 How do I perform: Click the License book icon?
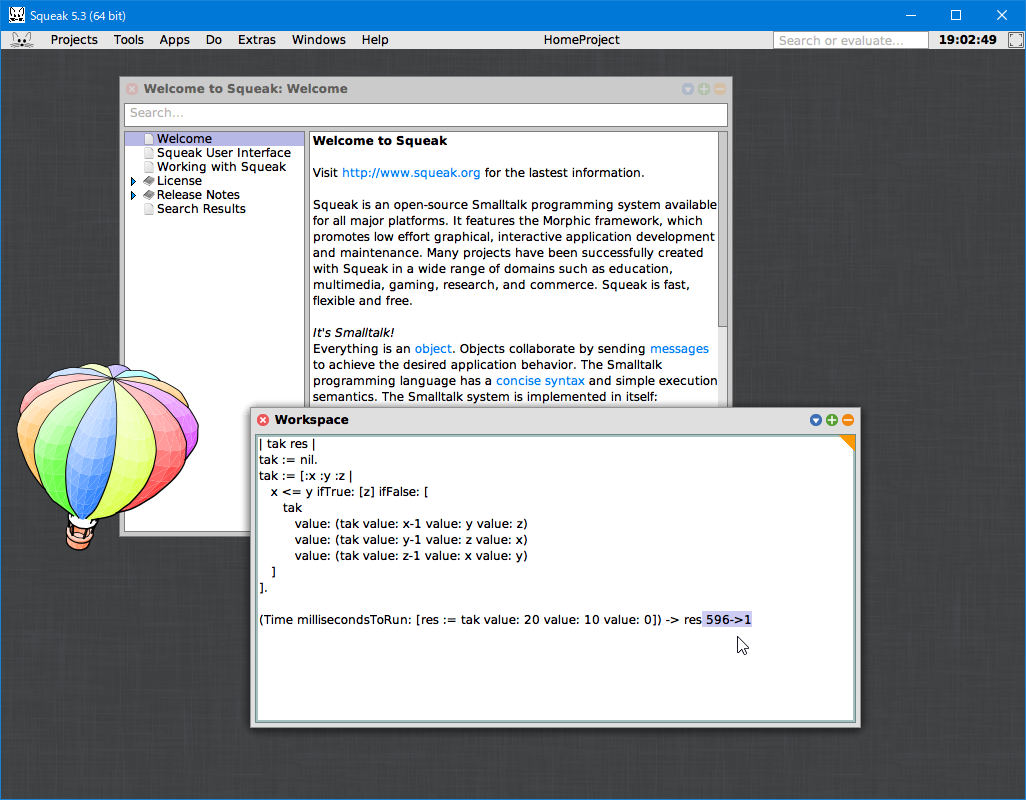point(149,181)
